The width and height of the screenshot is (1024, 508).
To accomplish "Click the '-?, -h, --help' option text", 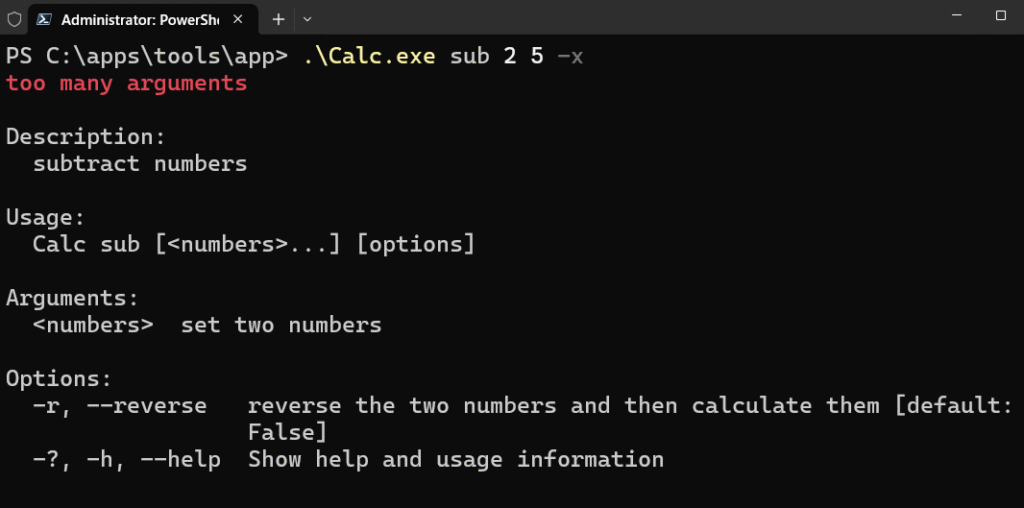I will [x=127, y=459].
